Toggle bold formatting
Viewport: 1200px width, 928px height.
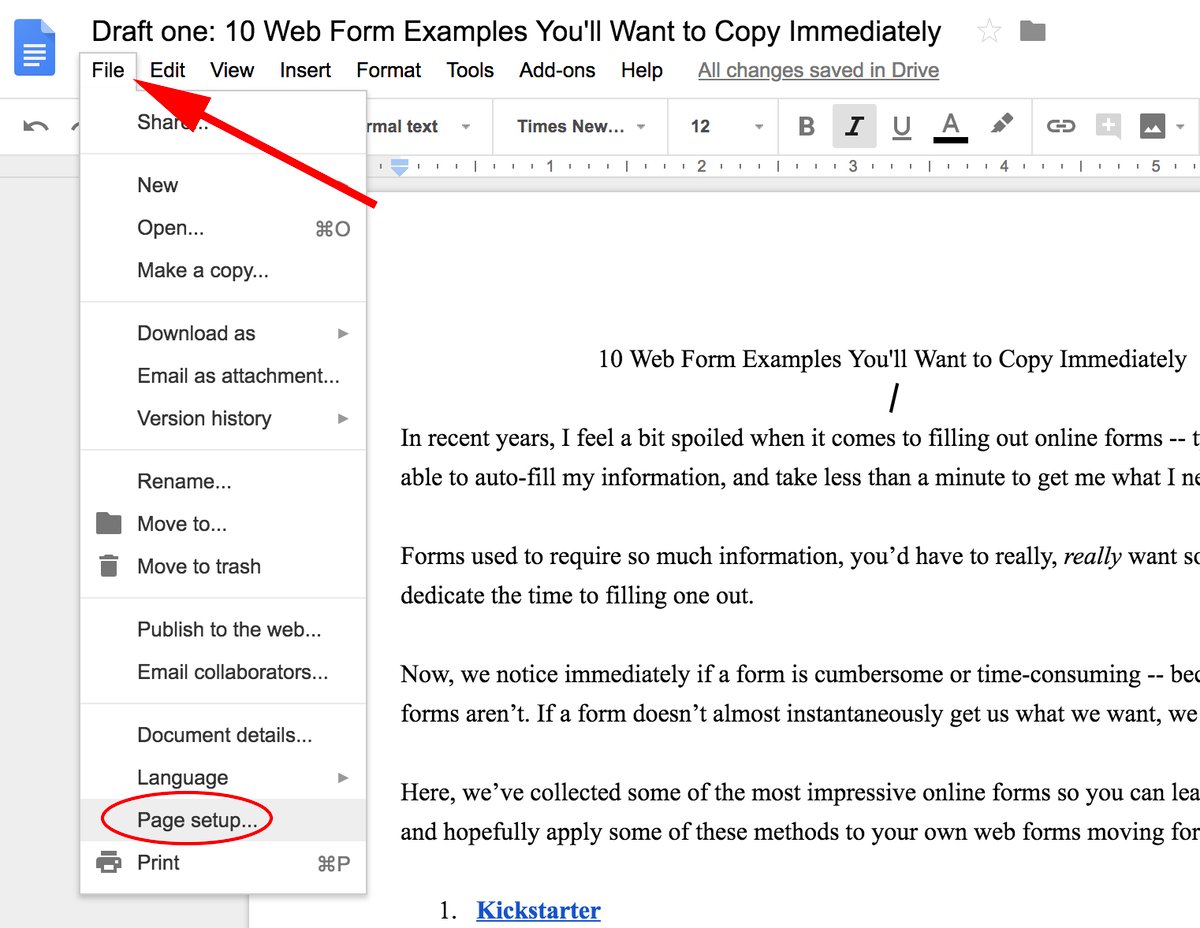(806, 126)
